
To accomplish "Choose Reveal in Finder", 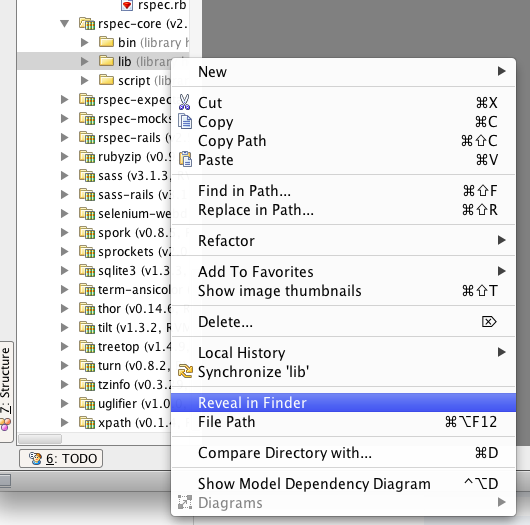I will pos(343,403).
